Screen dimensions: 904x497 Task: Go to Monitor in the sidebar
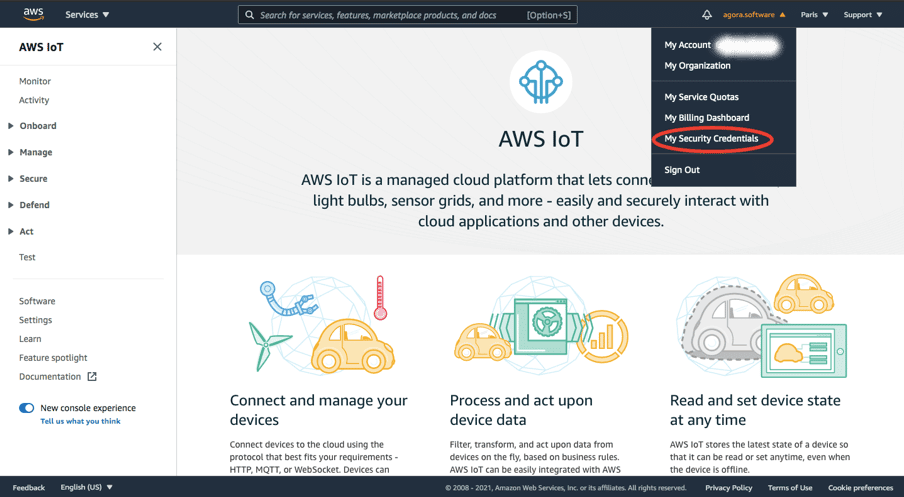(35, 81)
